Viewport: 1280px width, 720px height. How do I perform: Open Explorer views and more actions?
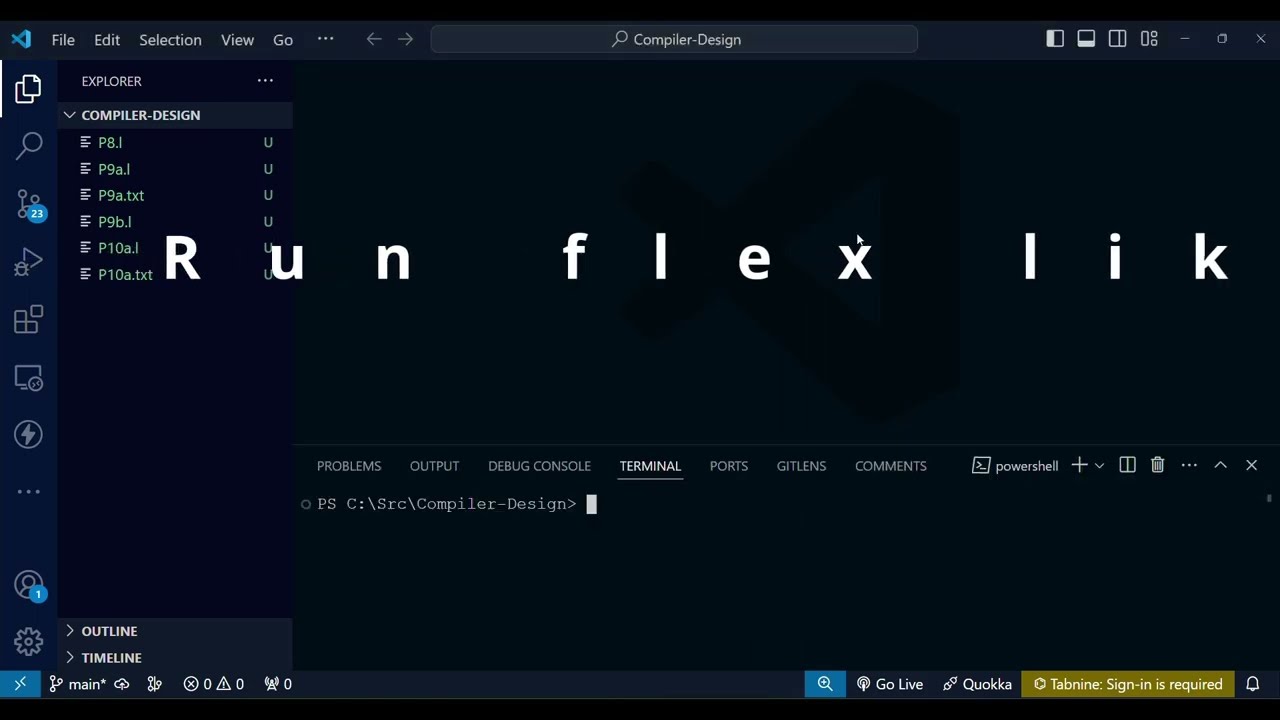tap(265, 81)
